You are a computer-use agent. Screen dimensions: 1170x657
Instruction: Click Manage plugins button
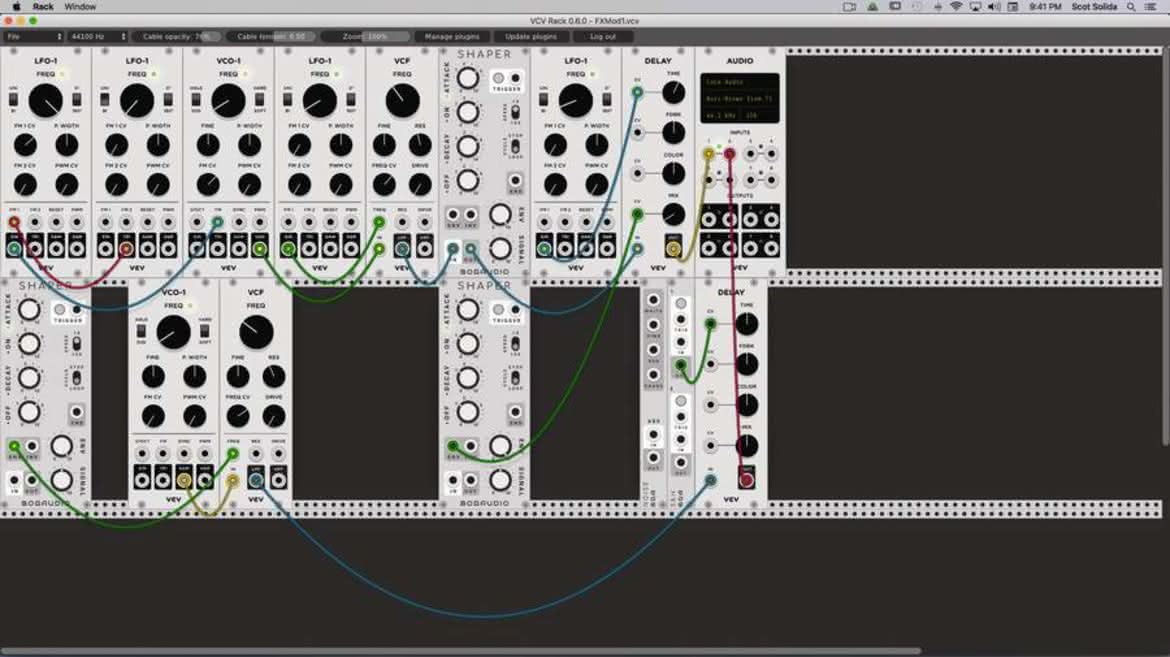(451, 37)
